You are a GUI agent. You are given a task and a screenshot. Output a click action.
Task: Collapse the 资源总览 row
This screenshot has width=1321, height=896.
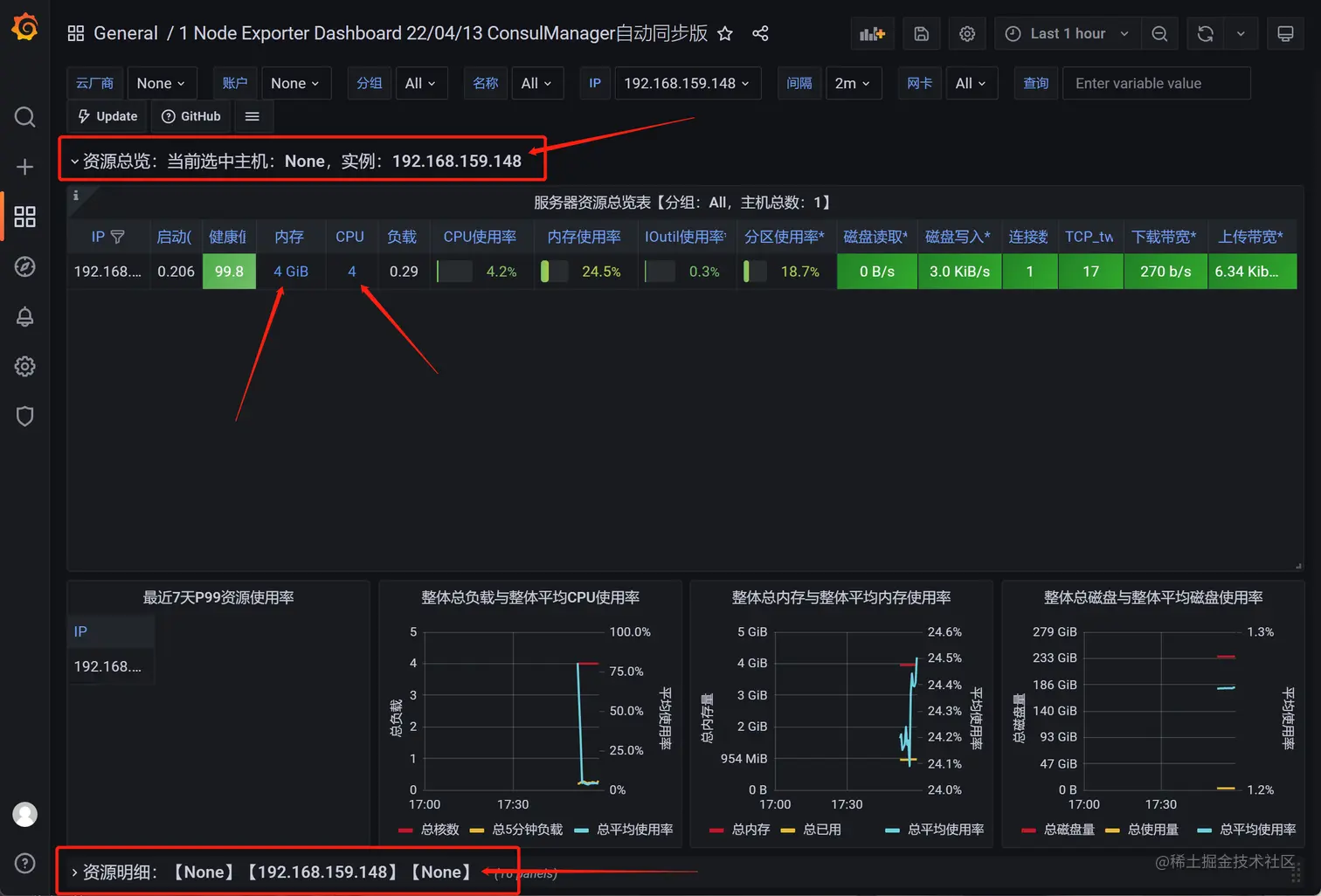pyautogui.click(x=296, y=161)
